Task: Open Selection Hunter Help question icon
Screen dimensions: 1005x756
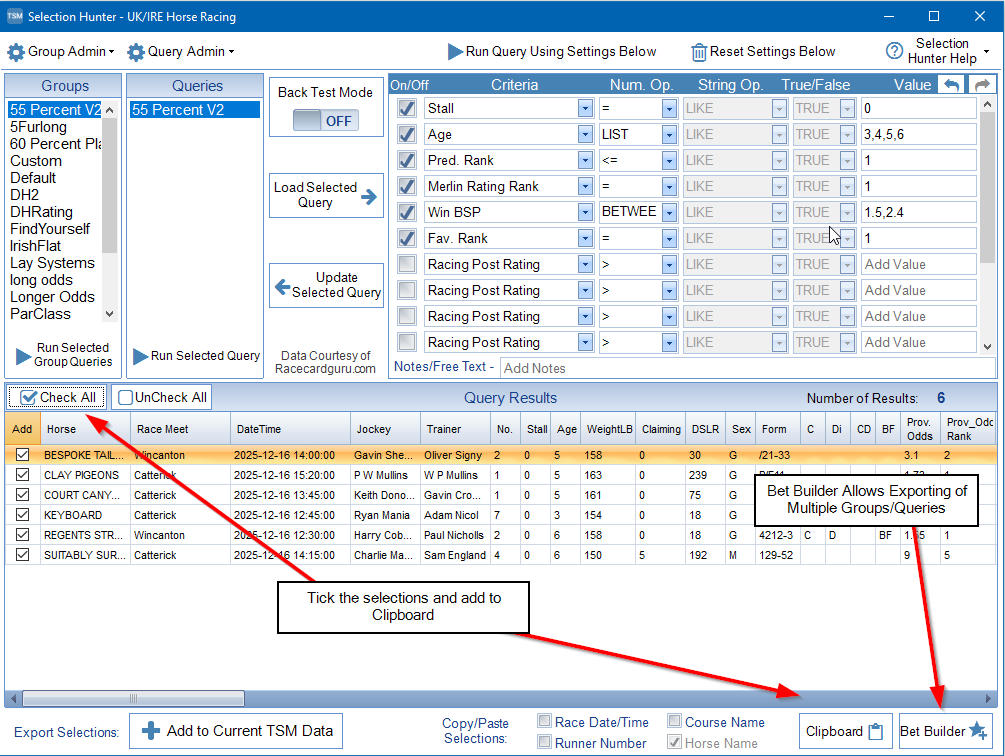Action: 894,51
